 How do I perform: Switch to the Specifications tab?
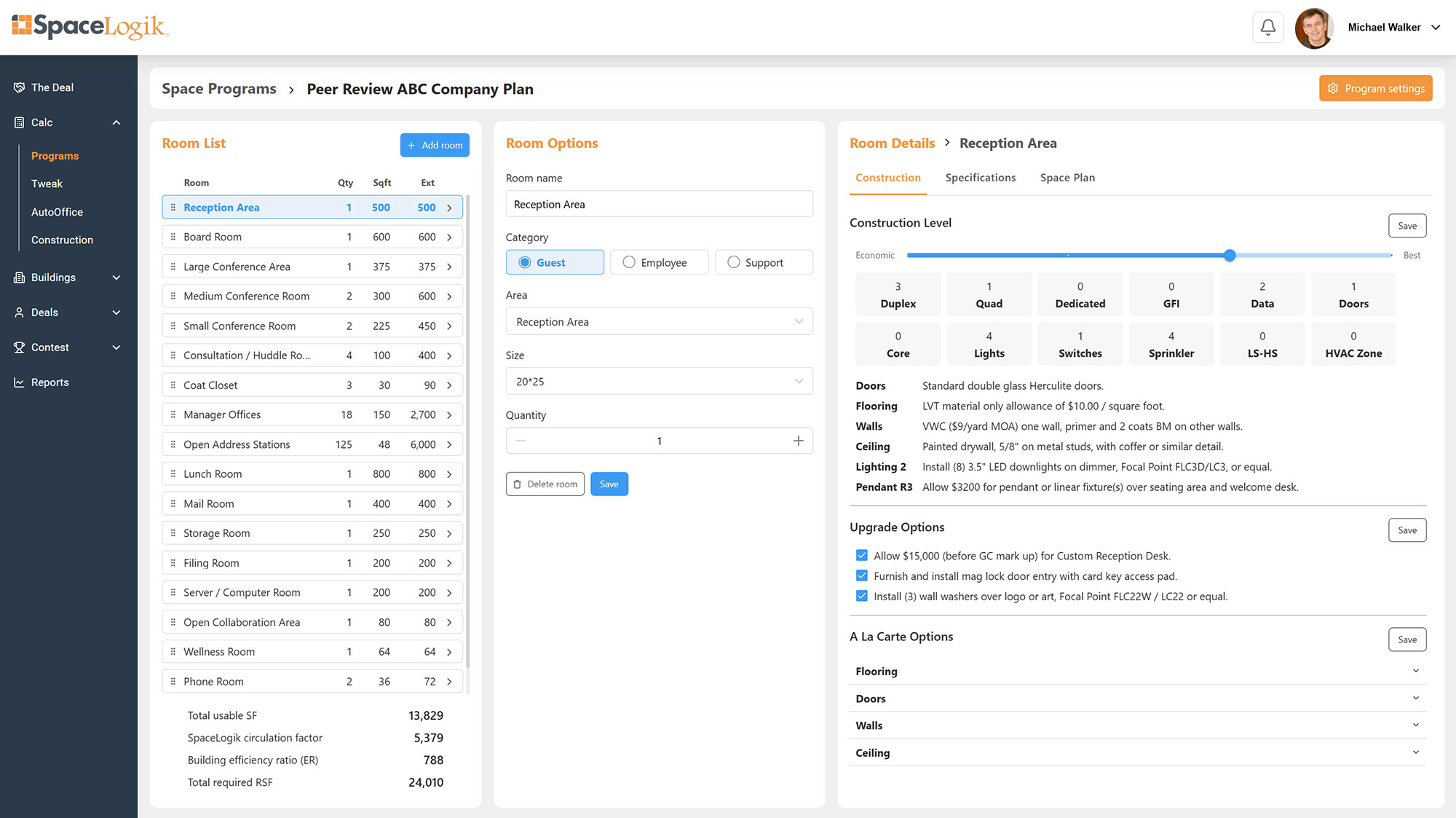pos(980,178)
